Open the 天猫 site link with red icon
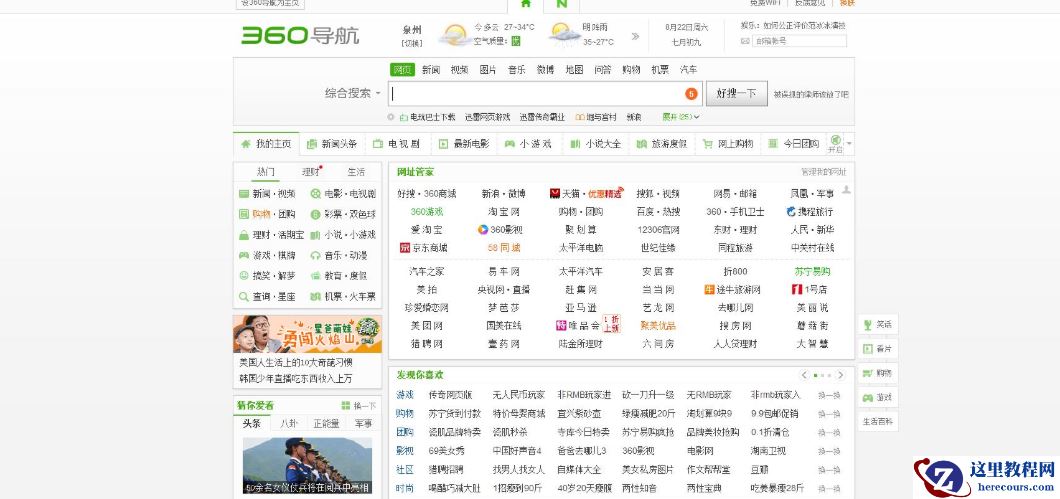 click(x=566, y=194)
